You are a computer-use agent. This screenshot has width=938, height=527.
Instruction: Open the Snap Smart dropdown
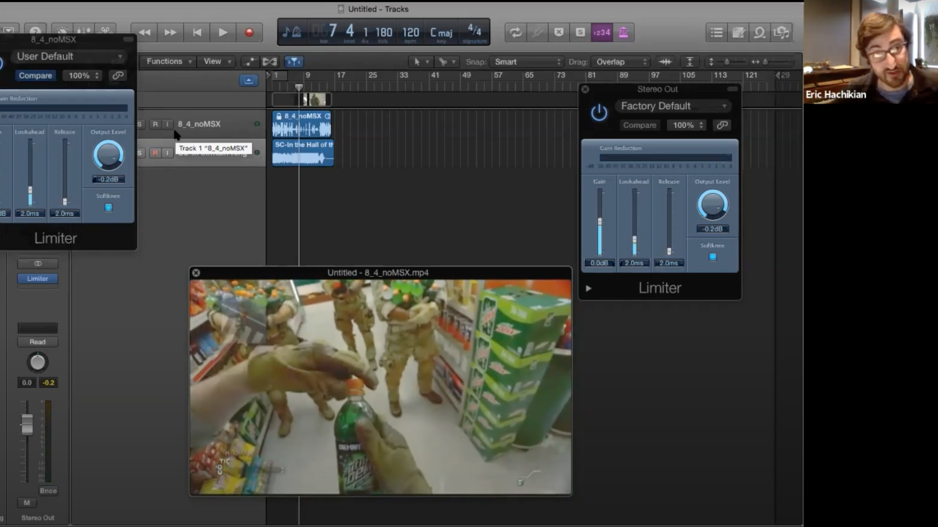[x=527, y=62]
